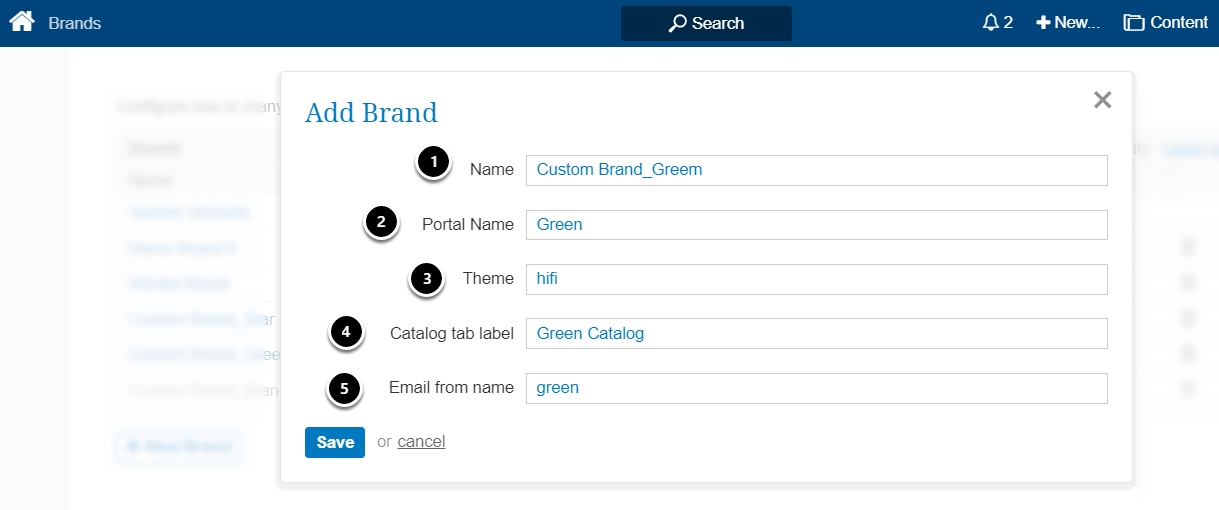Screen dimensions: 1219x510
Task: Click the cancel link
Action: [421, 442]
